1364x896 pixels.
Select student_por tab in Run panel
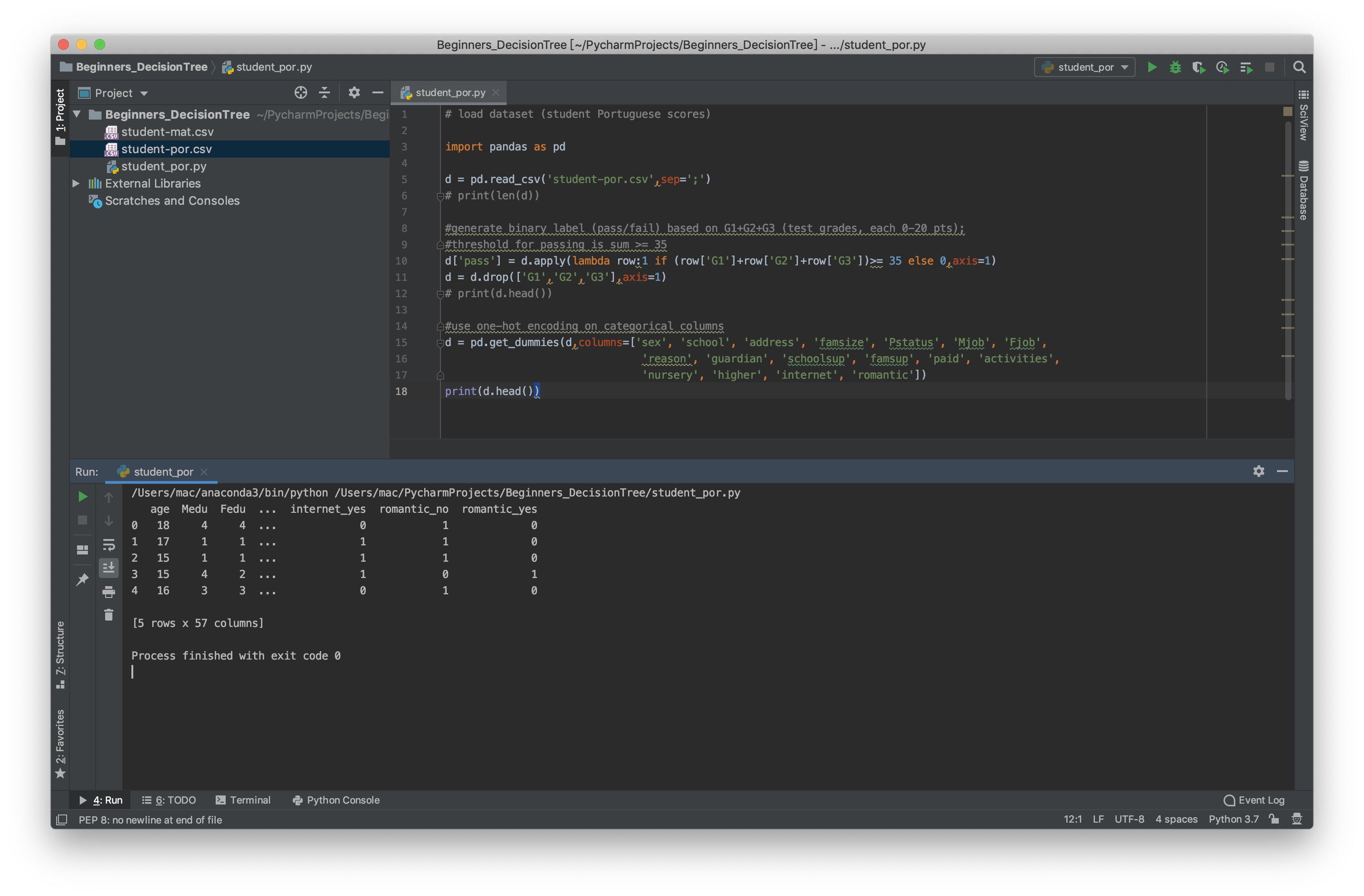click(x=163, y=472)
